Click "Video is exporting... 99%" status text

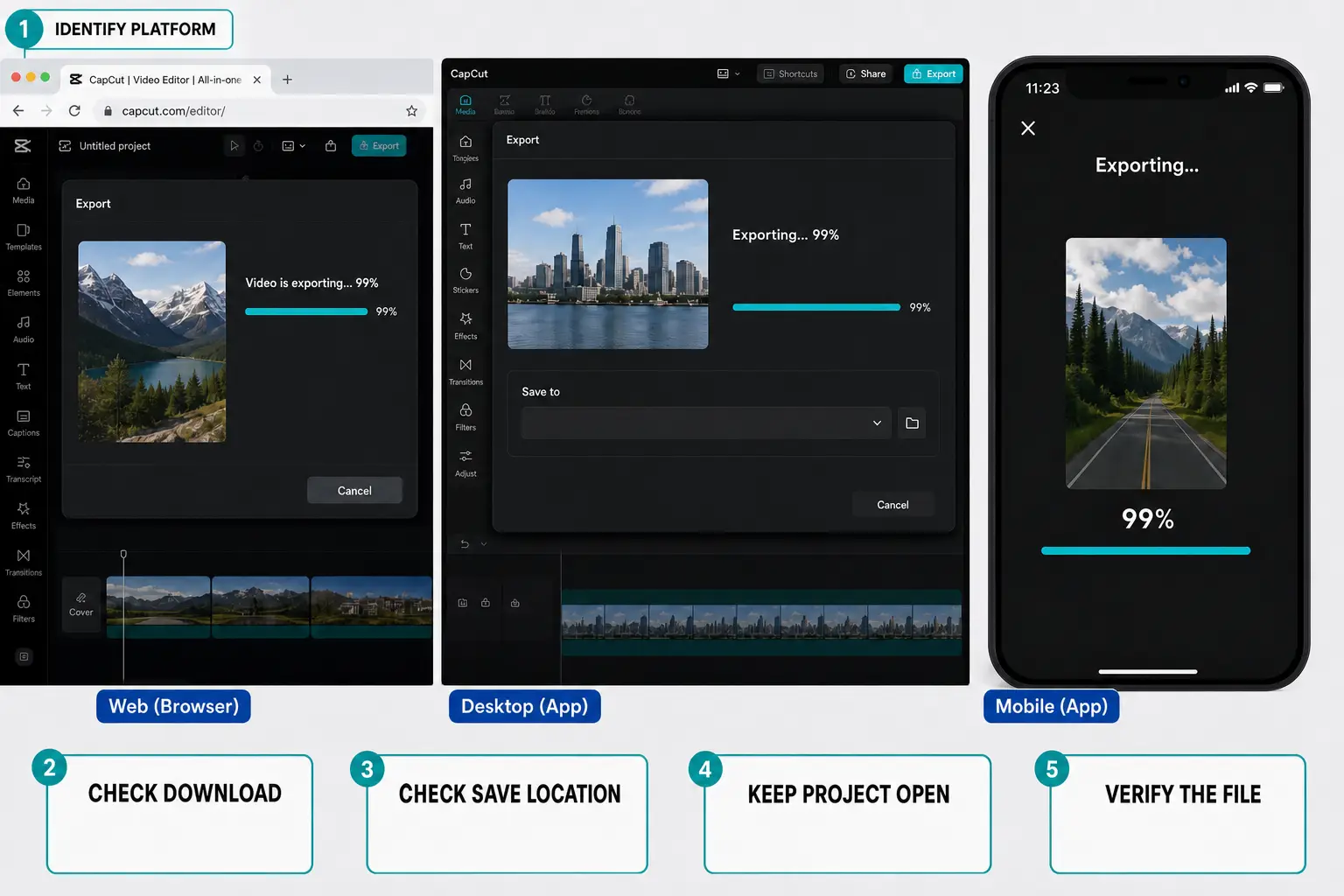(x=311, y=283)
